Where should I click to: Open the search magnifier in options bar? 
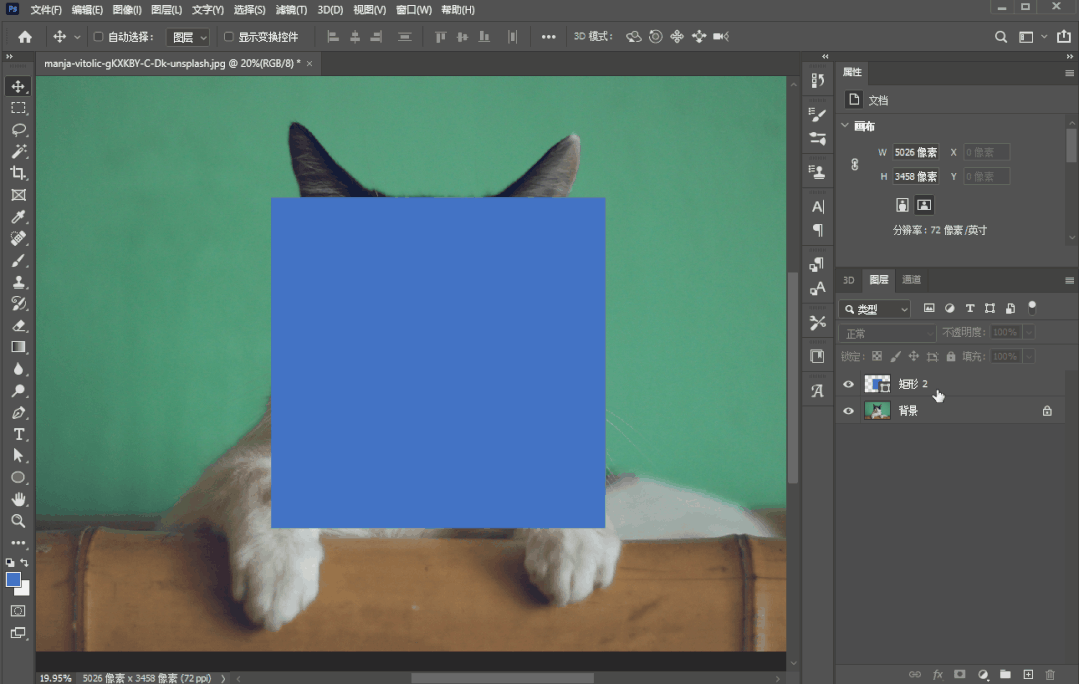click(x=1001, y=36)
